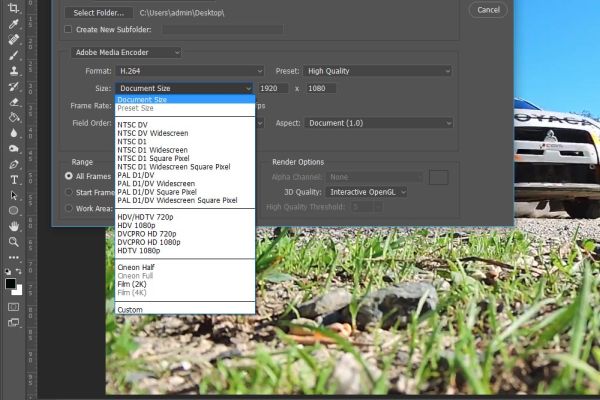Choose NTSC D1 size option
Screen dimensions: 600x400
(185, 142)
